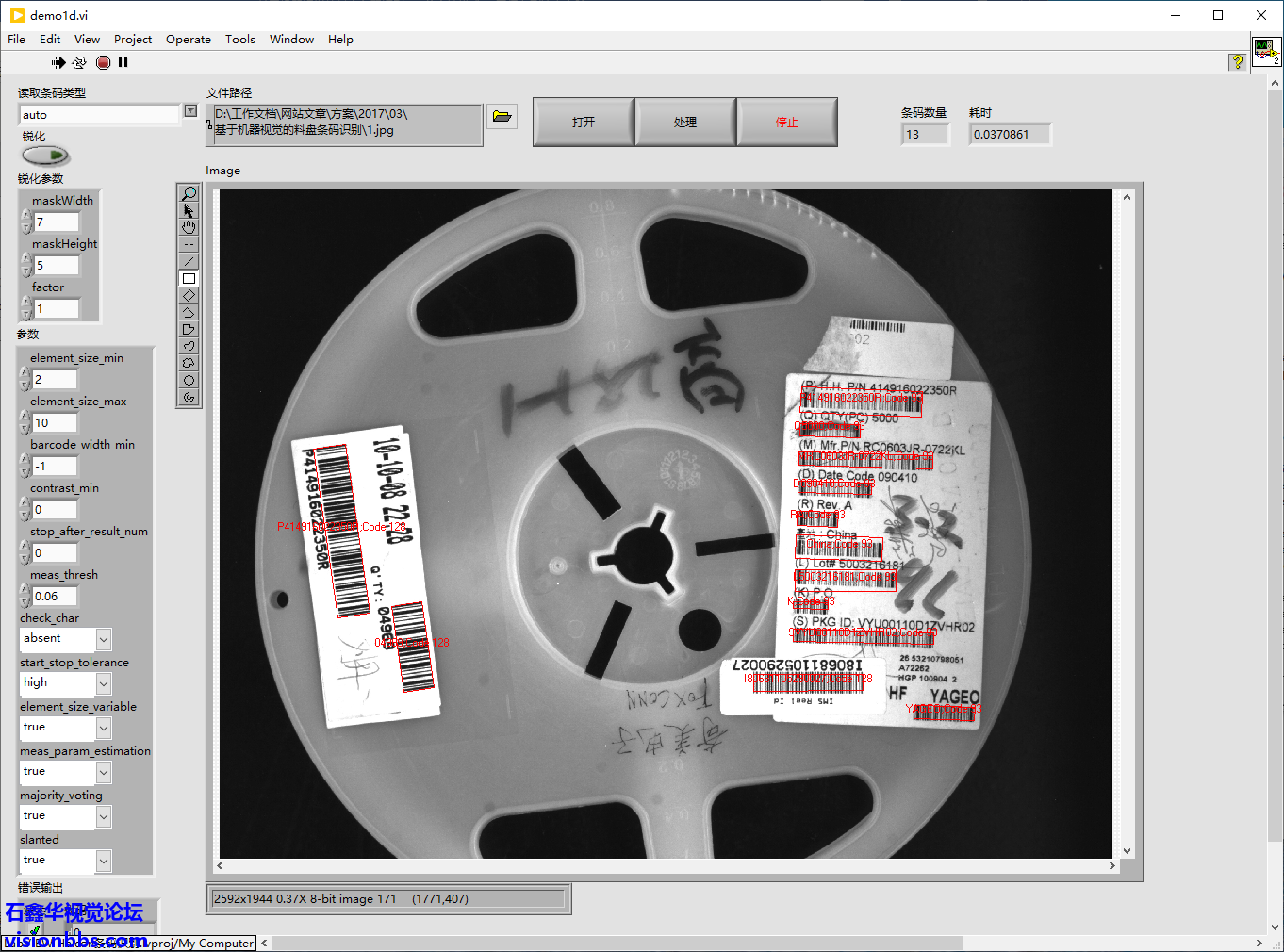The image size is (1284, 952).
Task: Click the folder browse icon beside file path
Action: [x=502, y=116]
